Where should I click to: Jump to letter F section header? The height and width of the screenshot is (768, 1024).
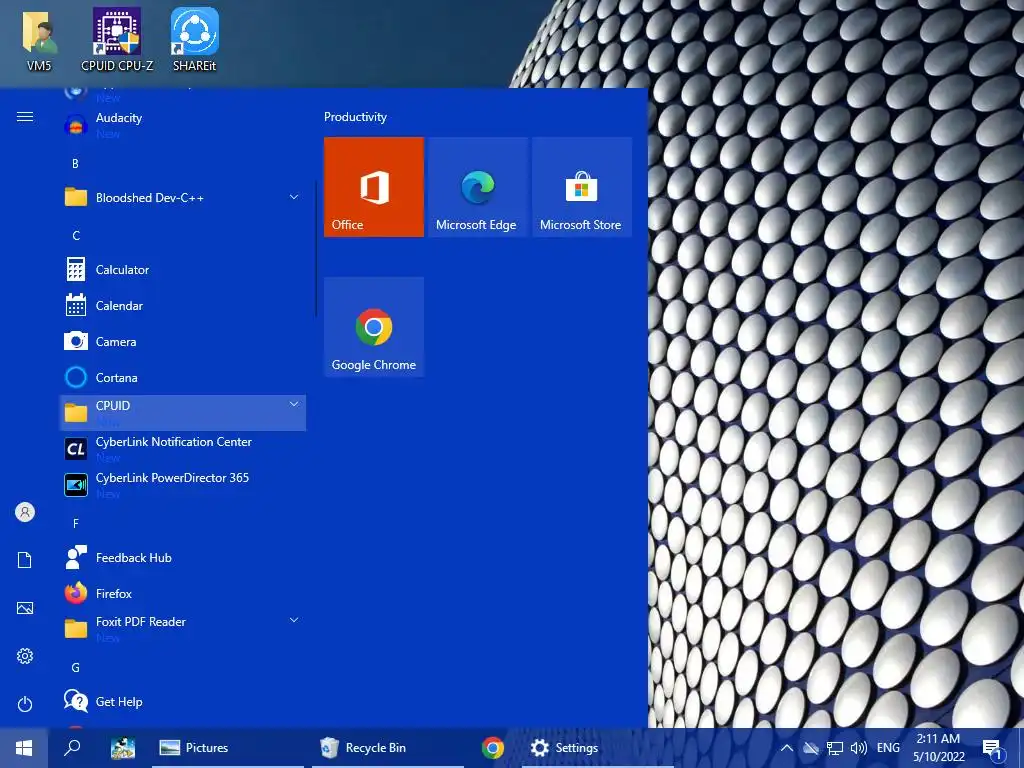pos(76,524)
